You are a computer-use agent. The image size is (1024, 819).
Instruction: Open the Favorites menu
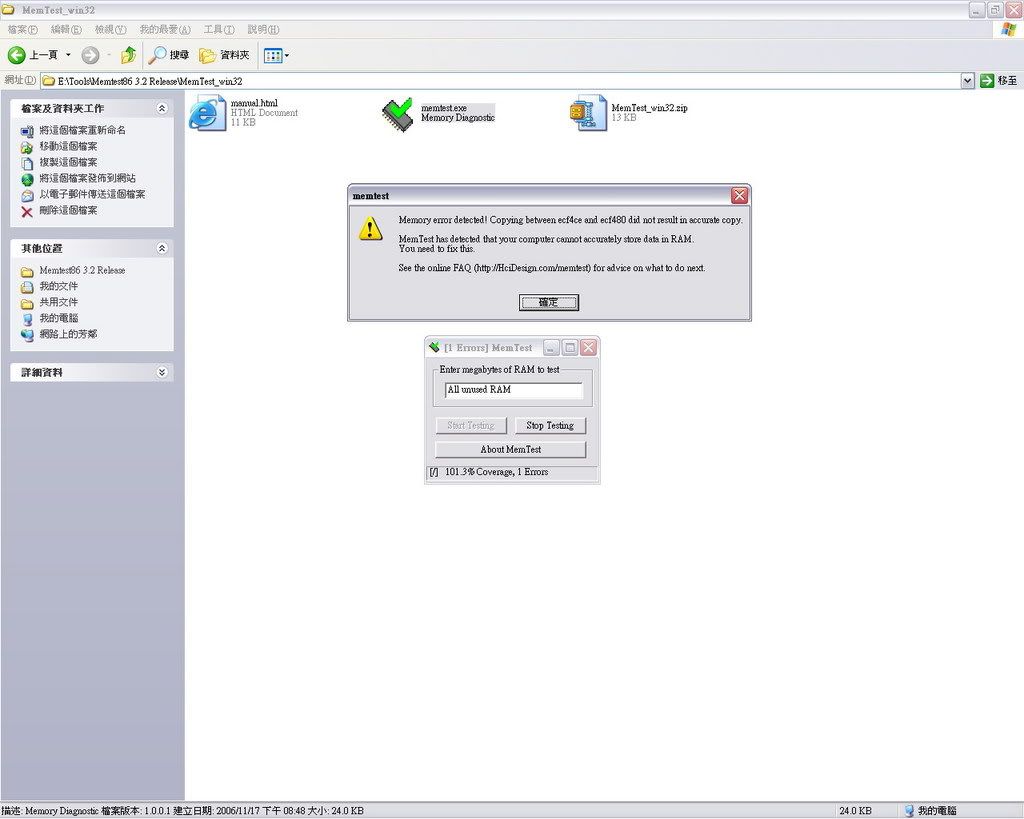coord(165,29)
